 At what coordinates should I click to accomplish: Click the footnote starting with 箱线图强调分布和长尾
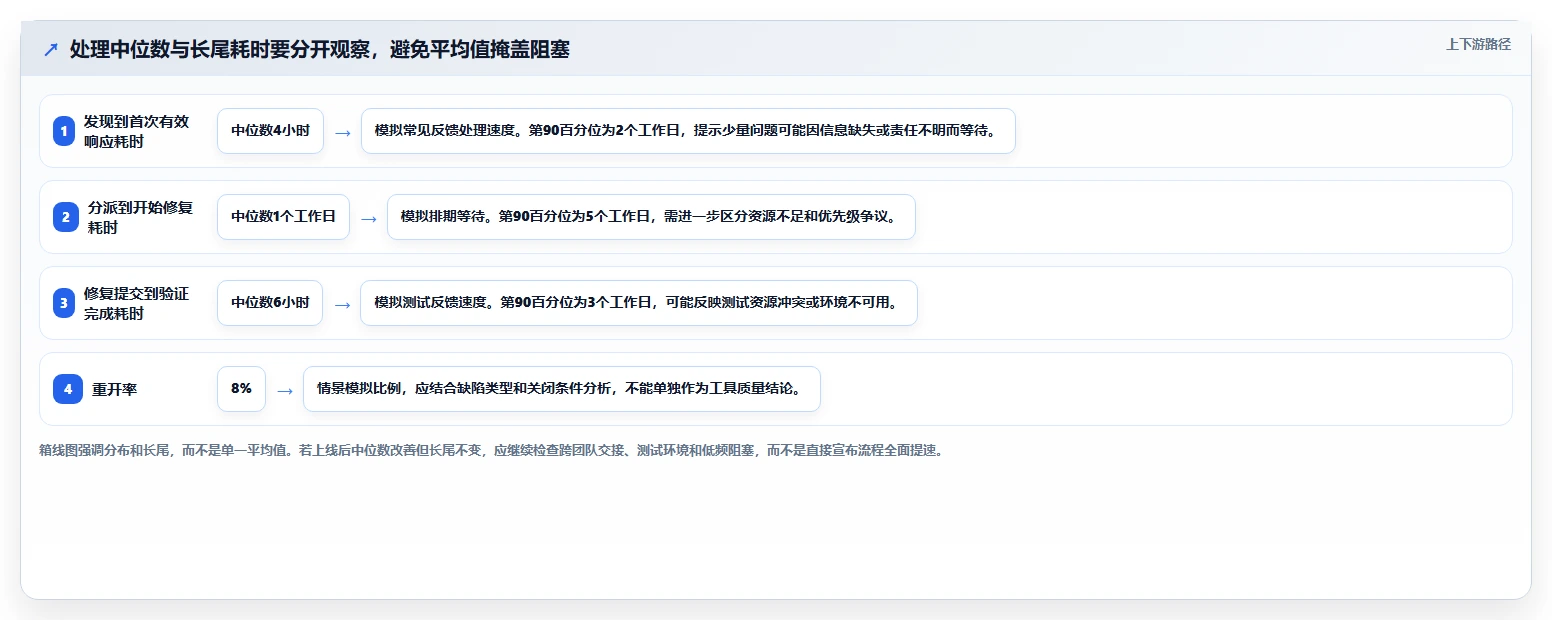click(491, 450)
